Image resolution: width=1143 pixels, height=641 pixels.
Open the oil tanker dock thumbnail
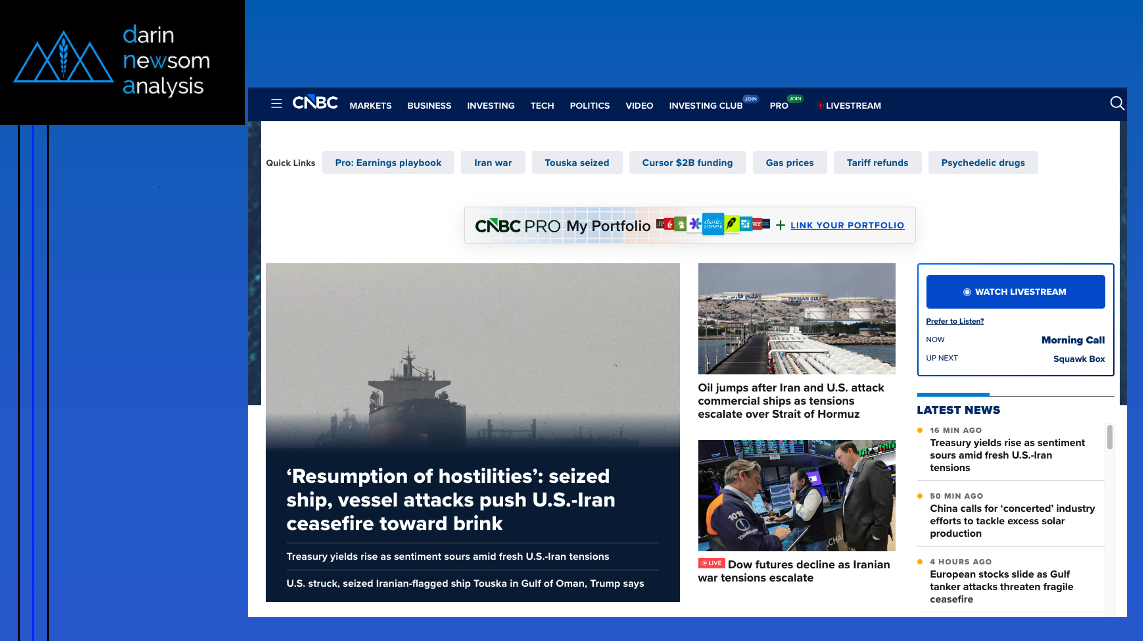[796, 318]
